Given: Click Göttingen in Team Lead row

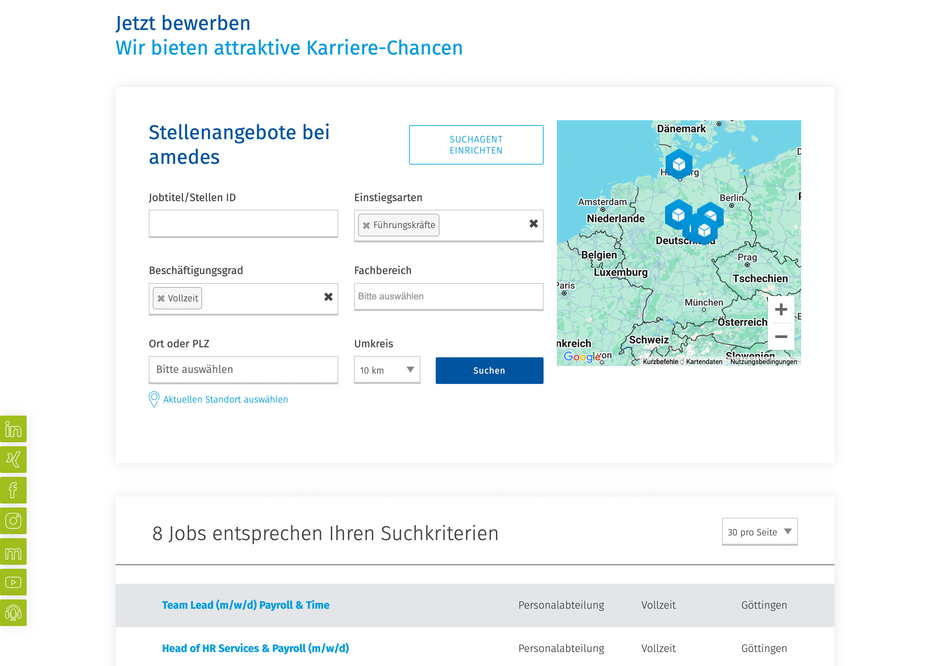Looking at the screenshot, I should click(x=764, y=605).
